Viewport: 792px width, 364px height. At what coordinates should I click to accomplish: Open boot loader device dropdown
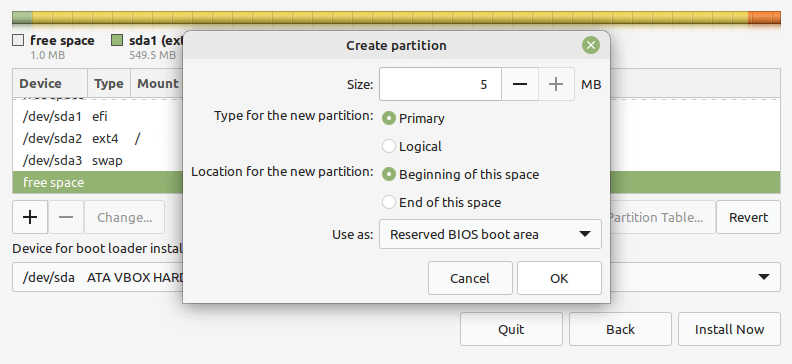(x=764, y=277)
